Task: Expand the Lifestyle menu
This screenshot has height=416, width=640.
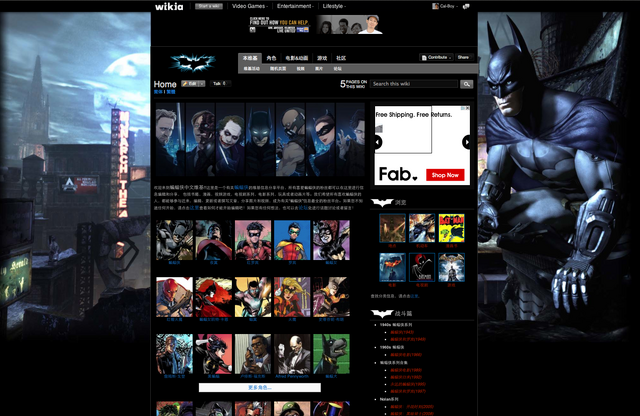Action: [x=334, y=6]
